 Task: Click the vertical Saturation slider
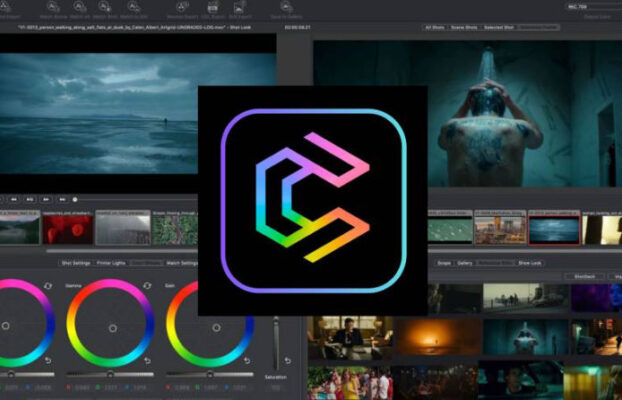point(276,344)
